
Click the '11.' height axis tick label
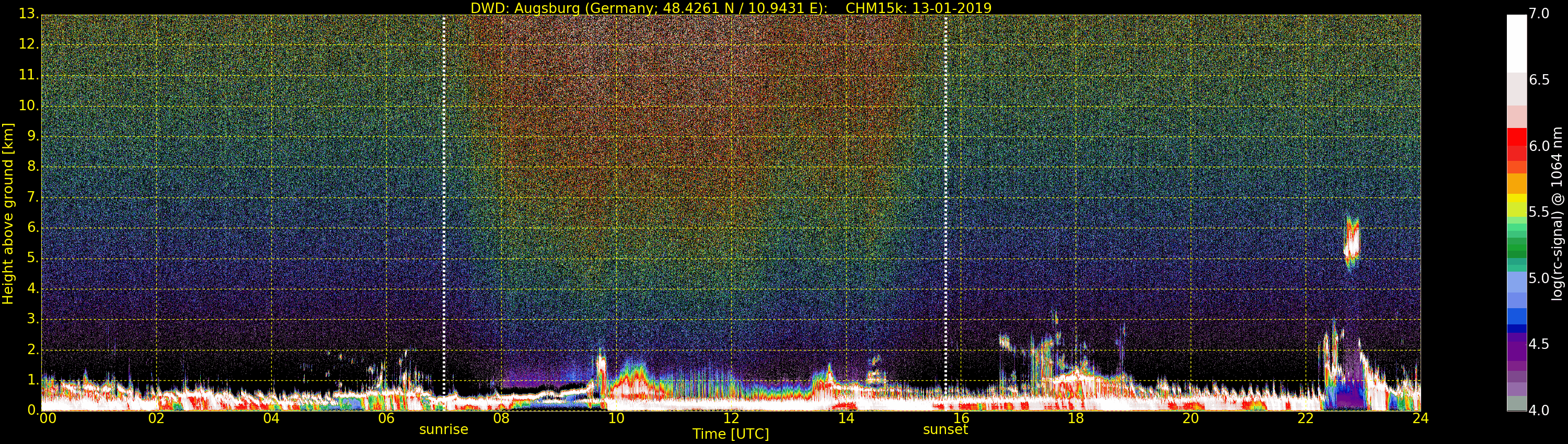click(x=29, y=75)
